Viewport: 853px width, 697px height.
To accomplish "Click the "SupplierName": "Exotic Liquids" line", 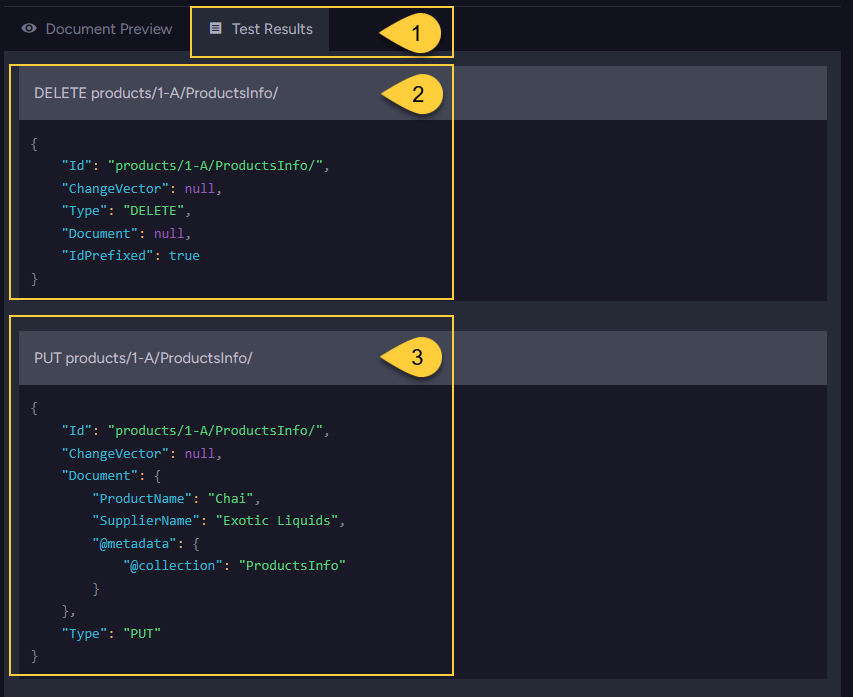I will 219,521.
